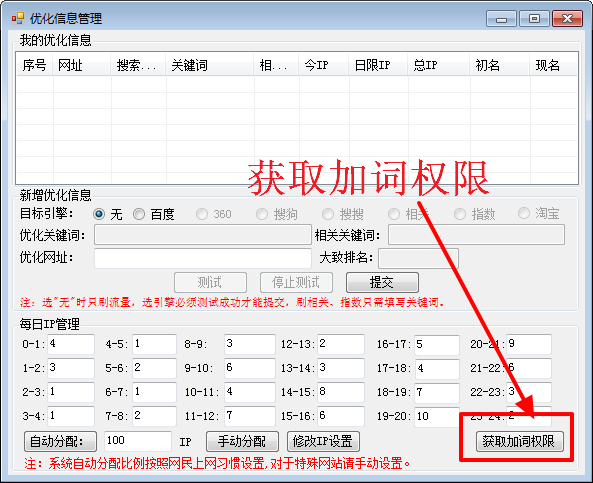Click the 日限IP column header
593x483 pixels.
(377, 65)
